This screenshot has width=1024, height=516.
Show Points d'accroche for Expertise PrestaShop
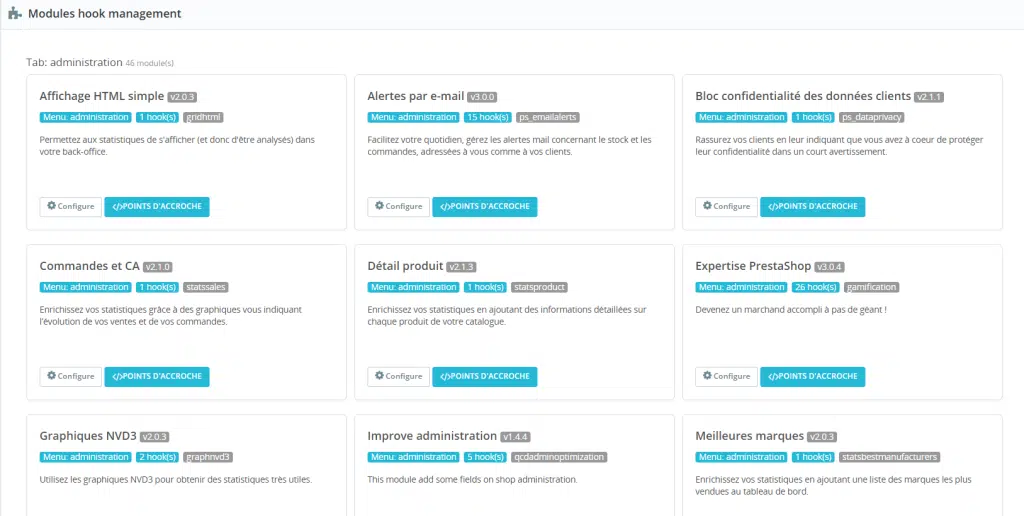pos(813,377)
